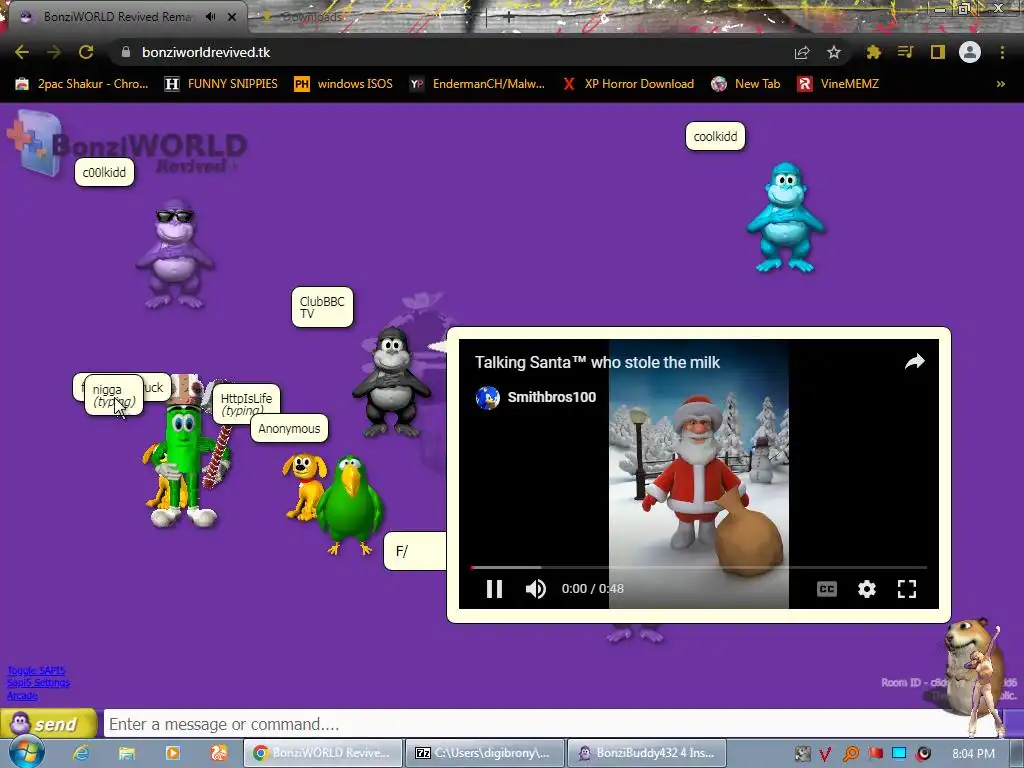Seek on the video progress bar
This screenshot has height=768, width=1024.
pyautogui.click(x=699, y=568)
